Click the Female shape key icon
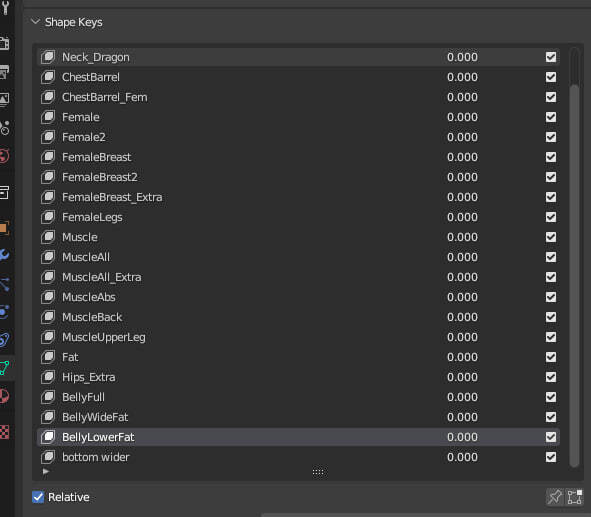This screenshot has width=591, height=517. click(x=48, y=117)
